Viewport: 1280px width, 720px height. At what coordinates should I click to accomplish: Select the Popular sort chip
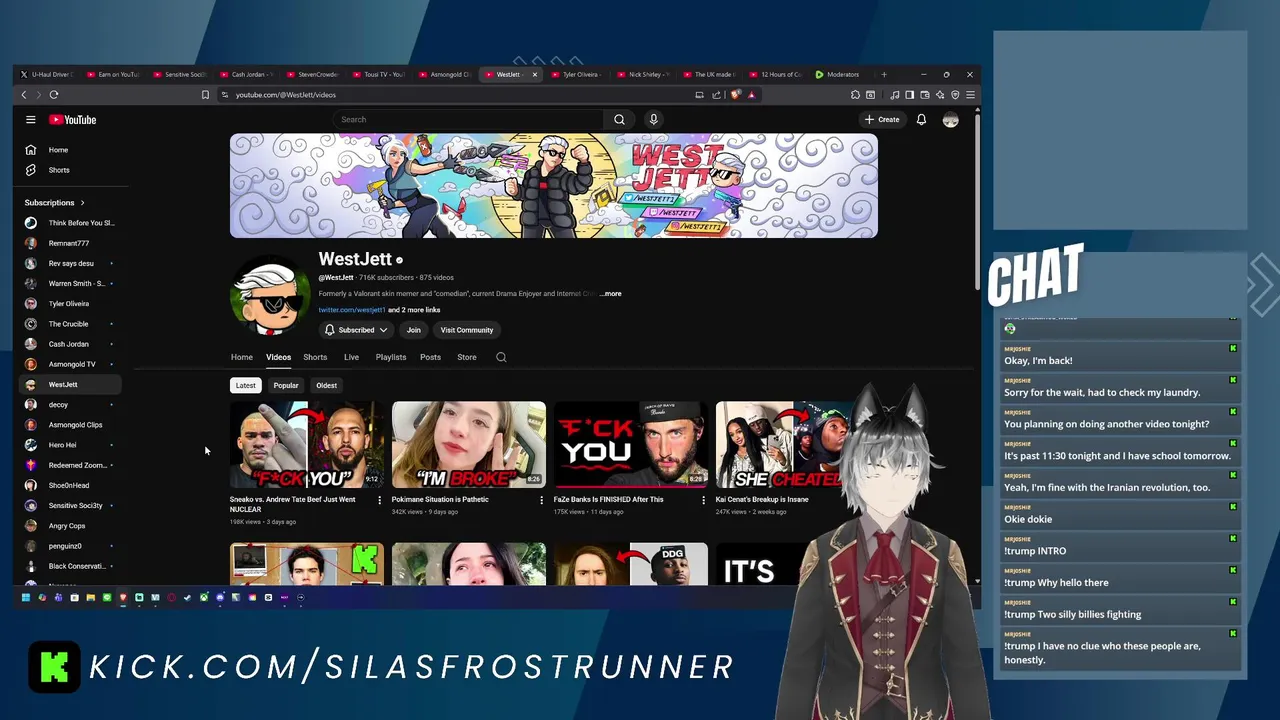(x=286, y=385)
